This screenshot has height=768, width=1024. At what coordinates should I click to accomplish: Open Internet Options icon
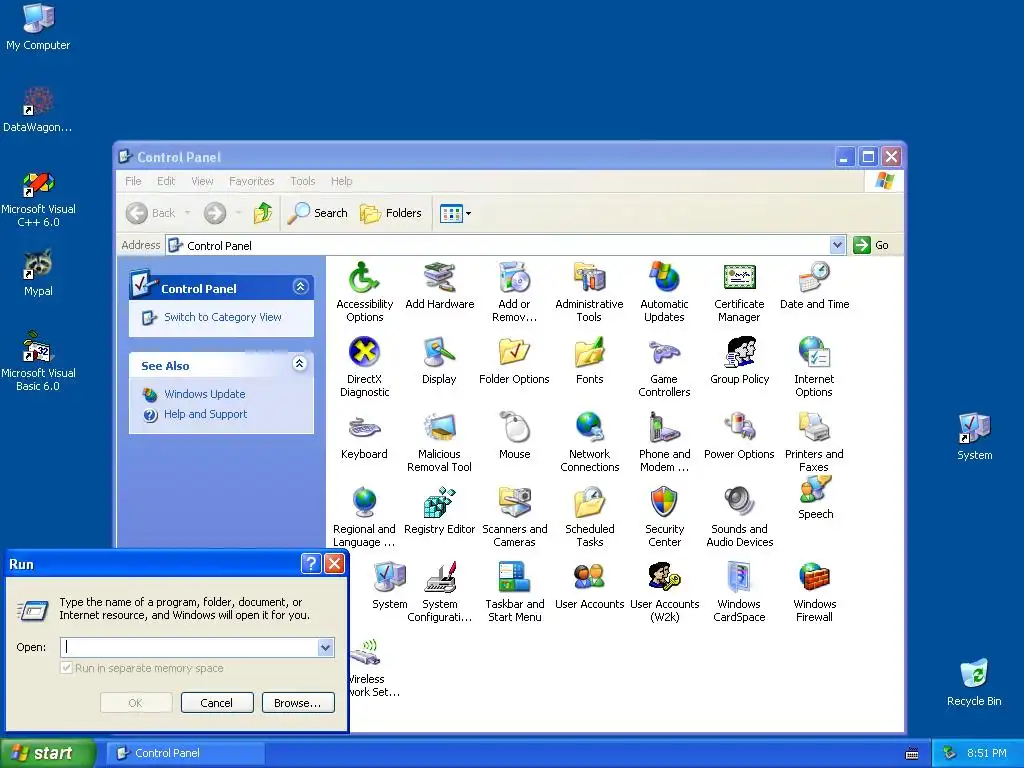pos(814,367)
